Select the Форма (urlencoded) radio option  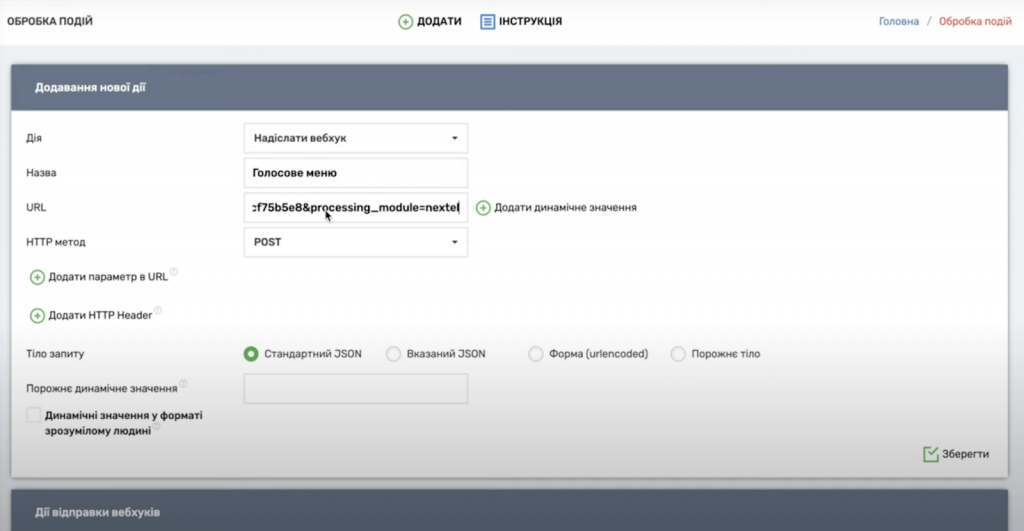pos(535,354)
